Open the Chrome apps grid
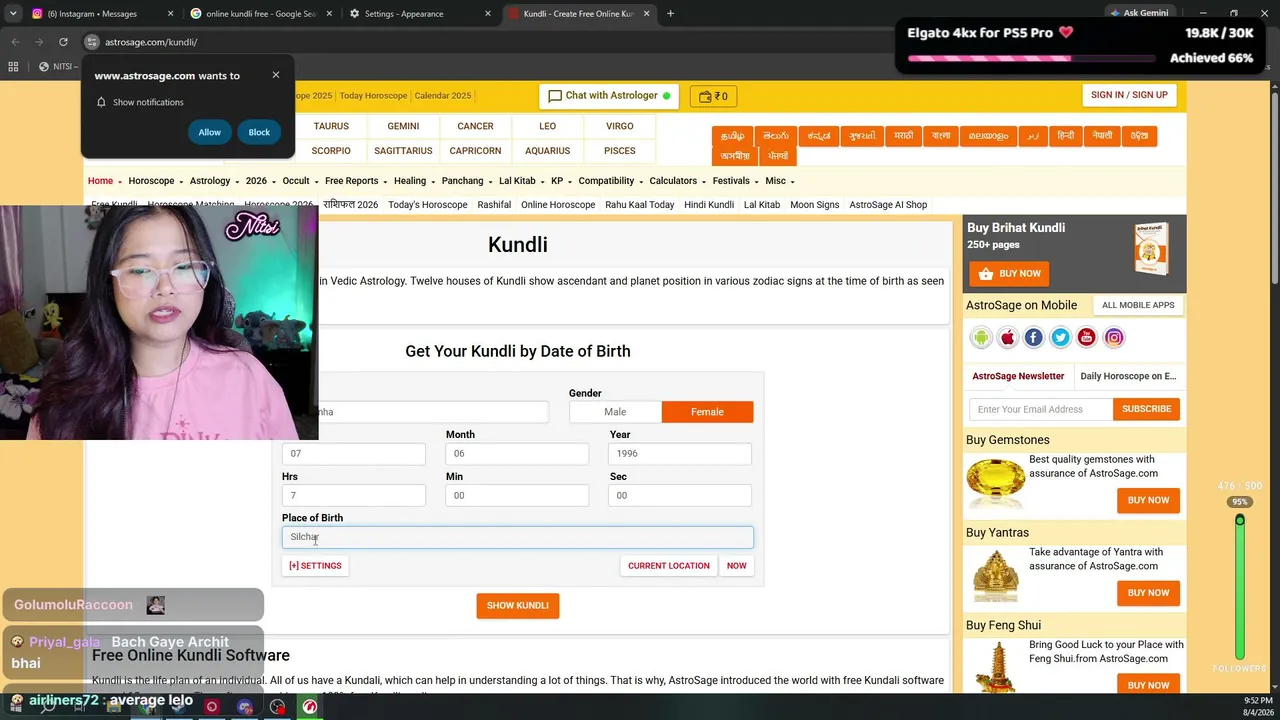 13,67
